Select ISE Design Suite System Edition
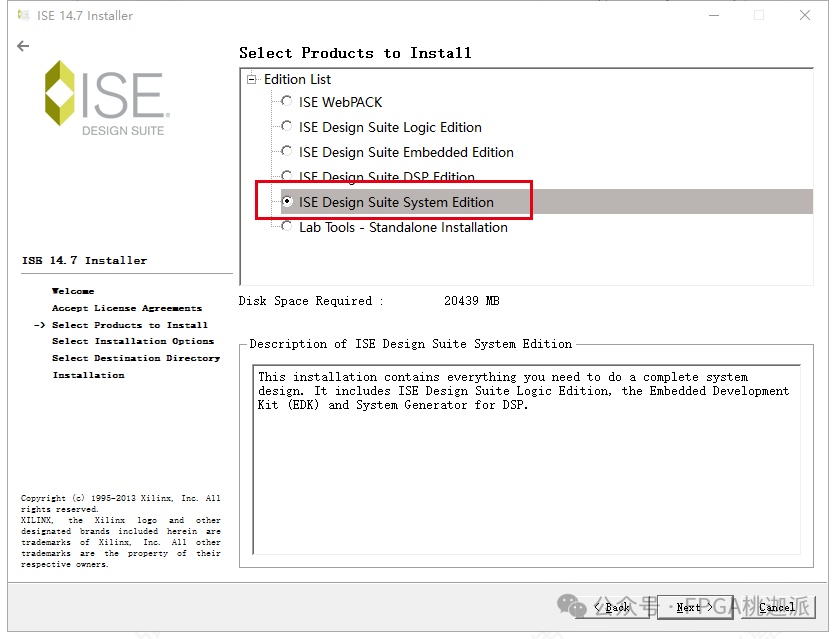836x639 pixels. [287, 202]
